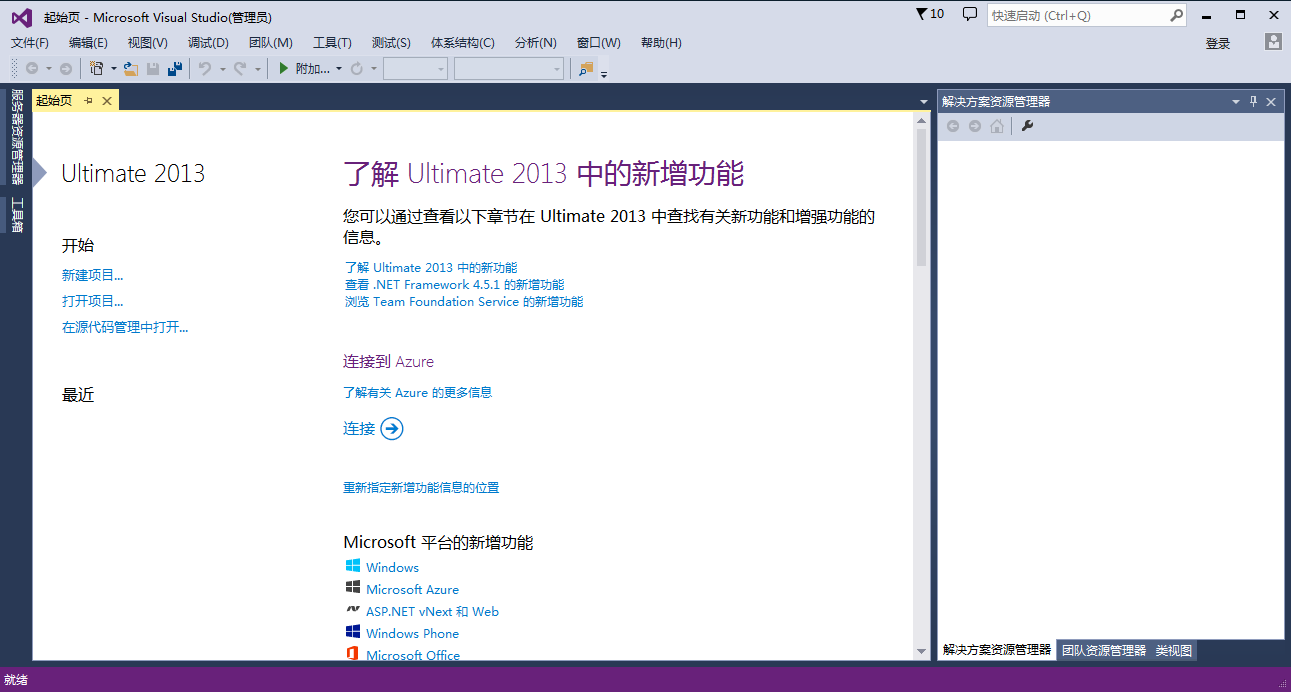Close the 起始页 tab
Image resolution: width=1291 pixels, height=692 pixels.
click(106, 101)
